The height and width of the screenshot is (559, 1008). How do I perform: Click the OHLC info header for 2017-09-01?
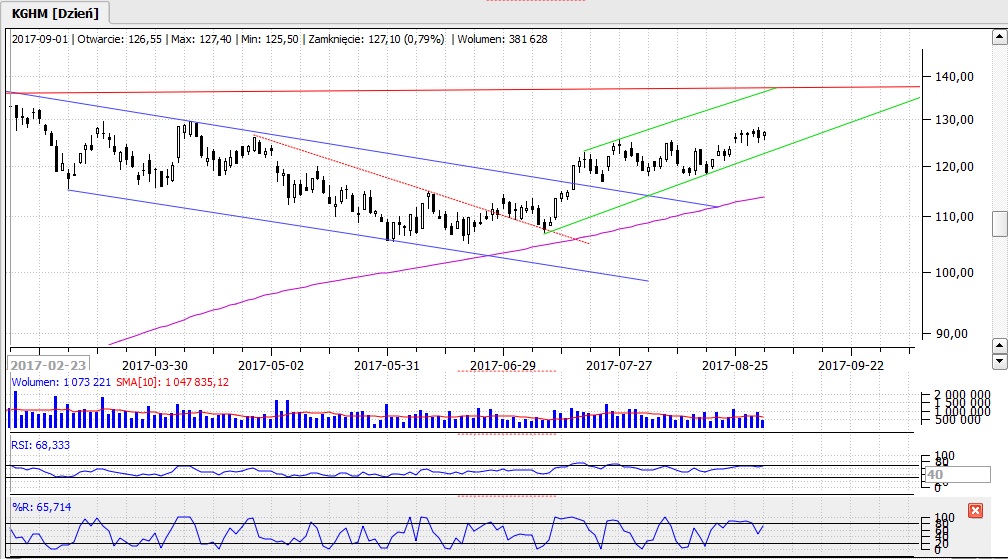(280, 39)
